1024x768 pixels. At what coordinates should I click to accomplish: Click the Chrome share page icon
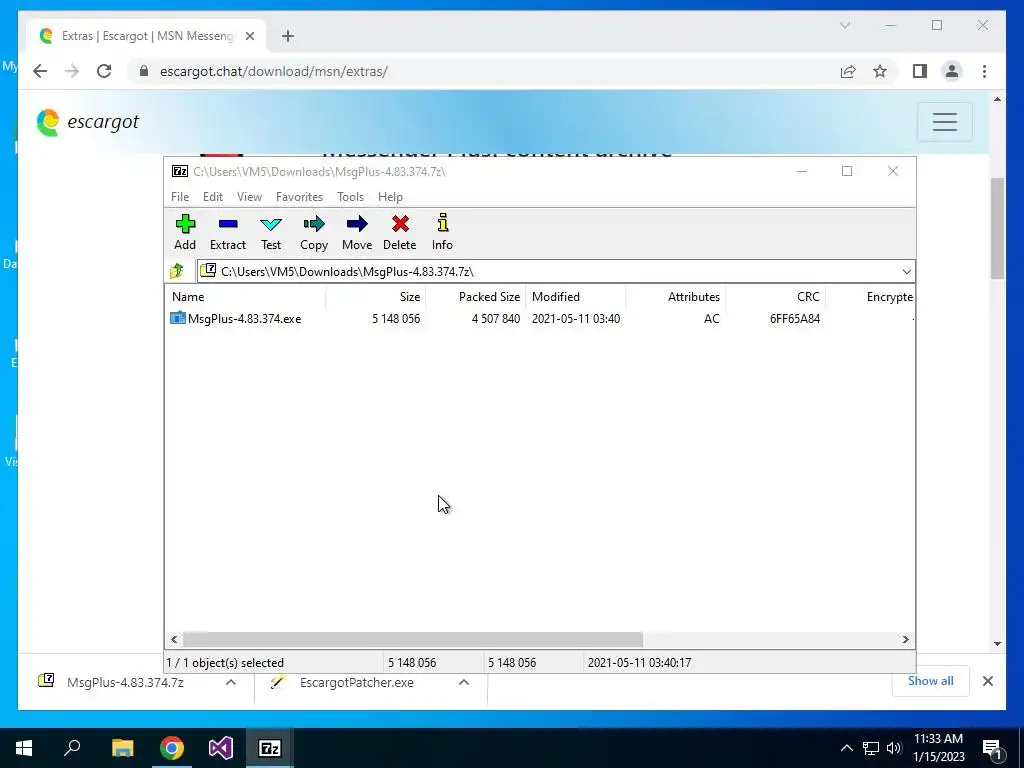coord(848,71)
